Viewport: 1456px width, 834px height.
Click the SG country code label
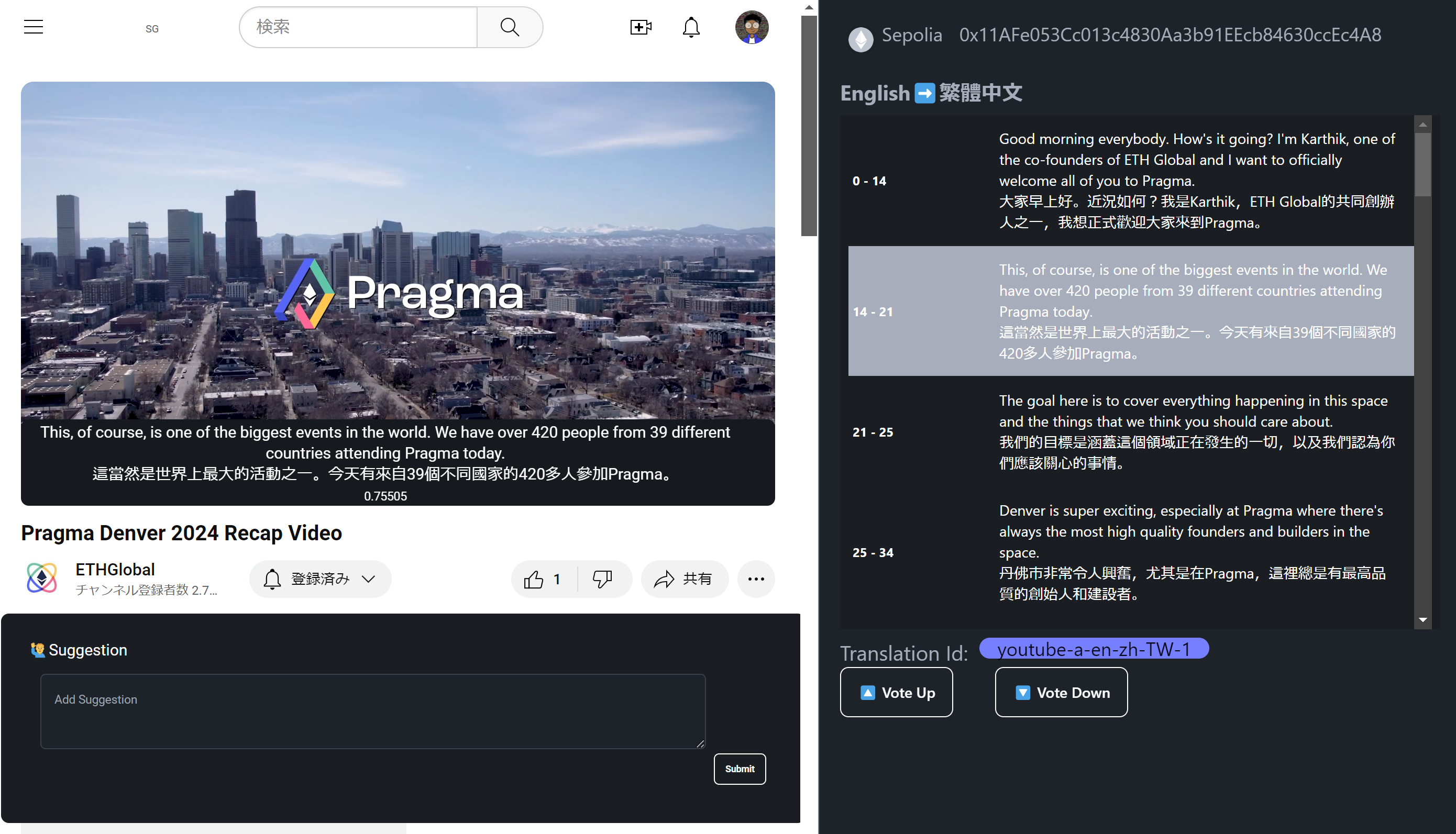[152, 29]
